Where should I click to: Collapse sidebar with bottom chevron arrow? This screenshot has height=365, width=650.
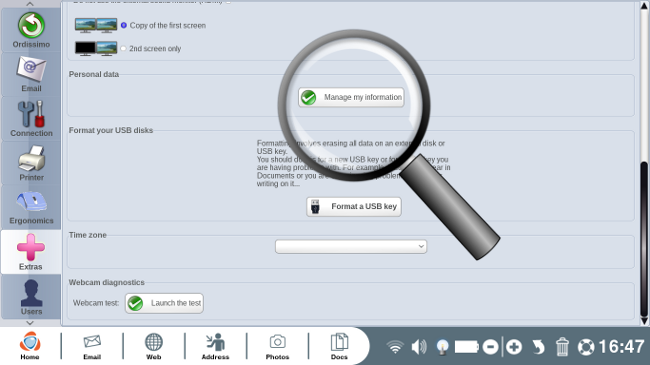coord(30,323)
